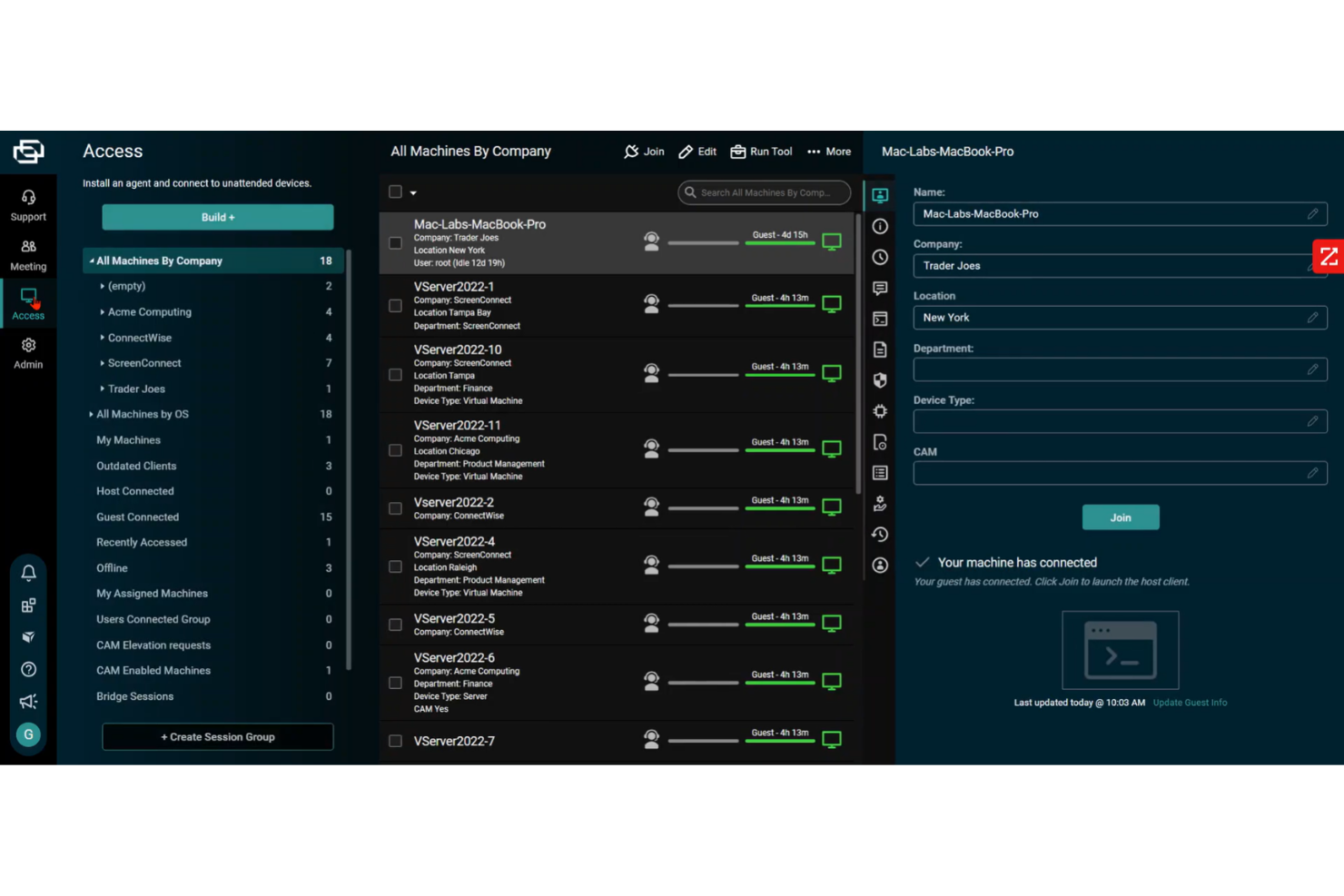Click the search field for machines
The image size is (1344, 896).
[764, 192]
